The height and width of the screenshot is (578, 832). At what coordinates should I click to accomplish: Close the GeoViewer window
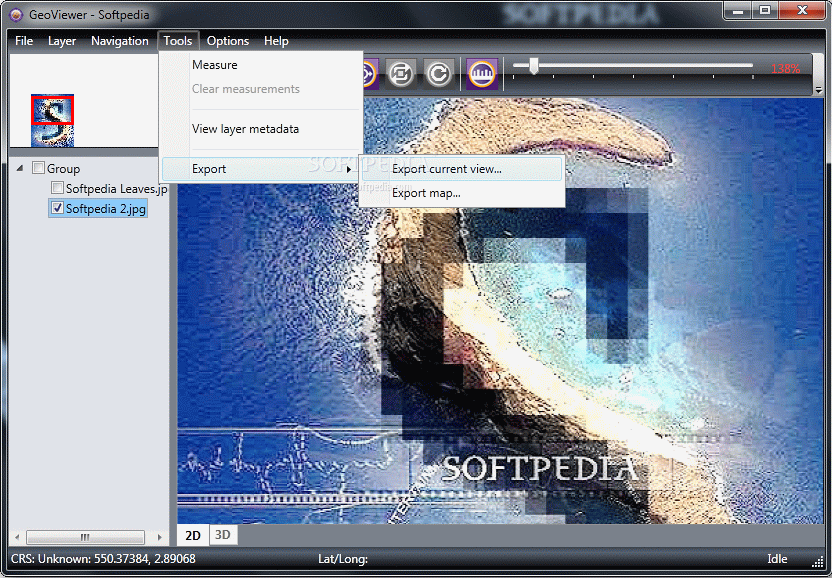point(802,10)
